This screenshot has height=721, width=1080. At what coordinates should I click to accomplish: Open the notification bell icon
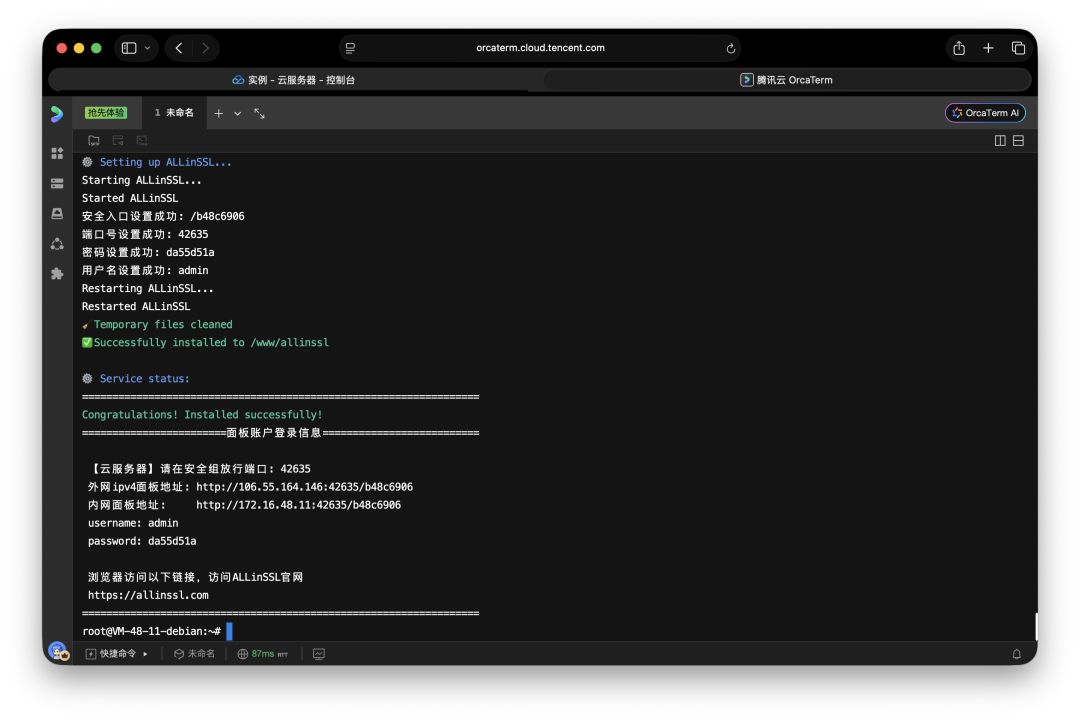(x=1017, y=653)
